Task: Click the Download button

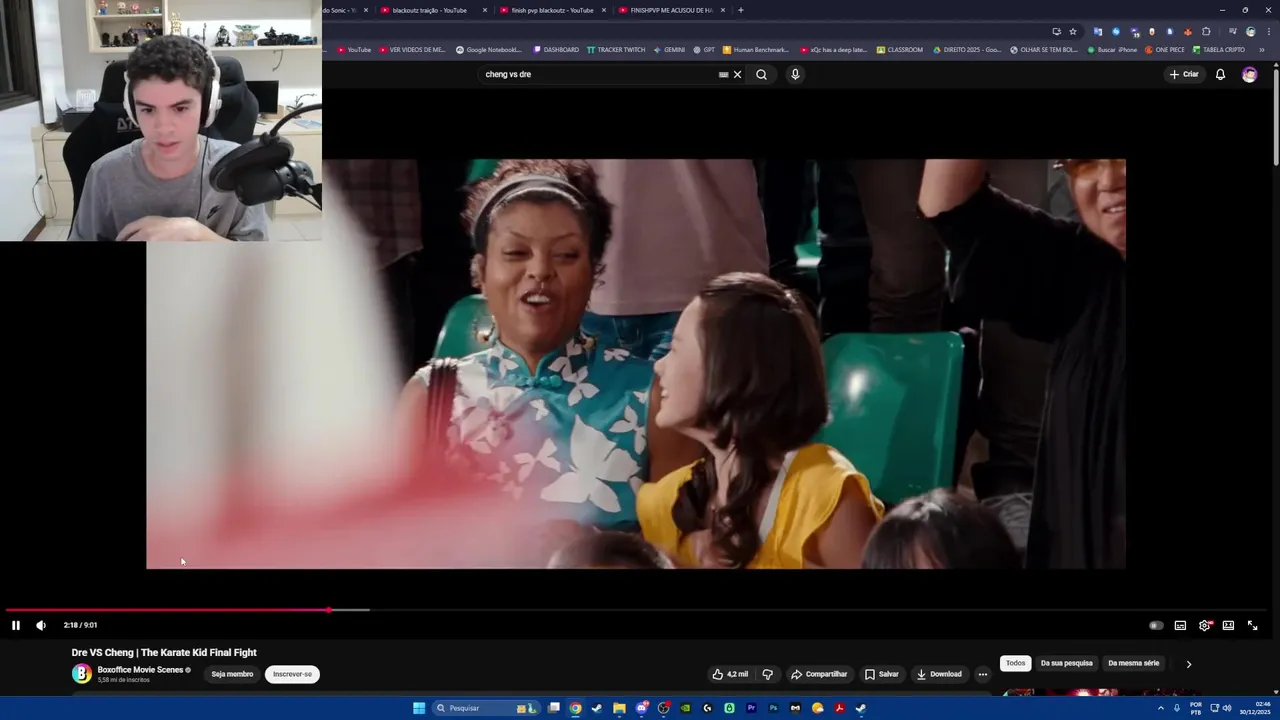Action: click(939, 674)
